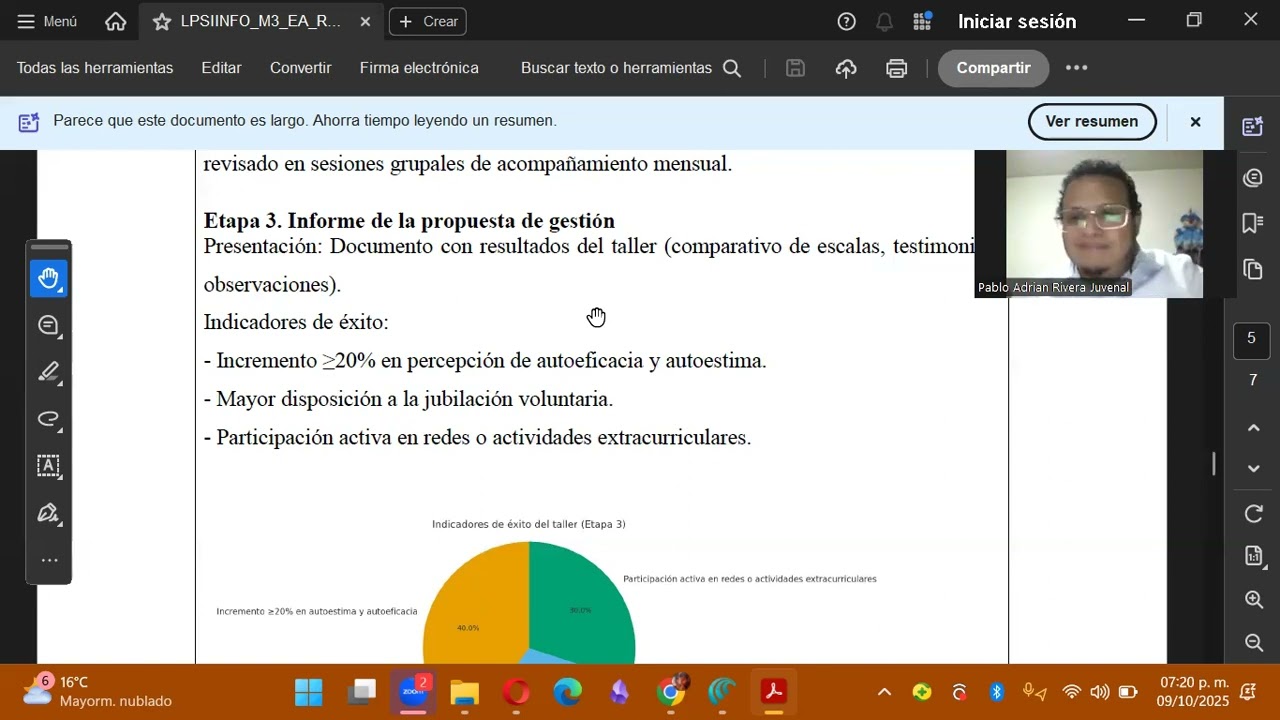1280x720 pixels.
Task: Open the AI Assistant panel icon
Action: [1252, 126]
